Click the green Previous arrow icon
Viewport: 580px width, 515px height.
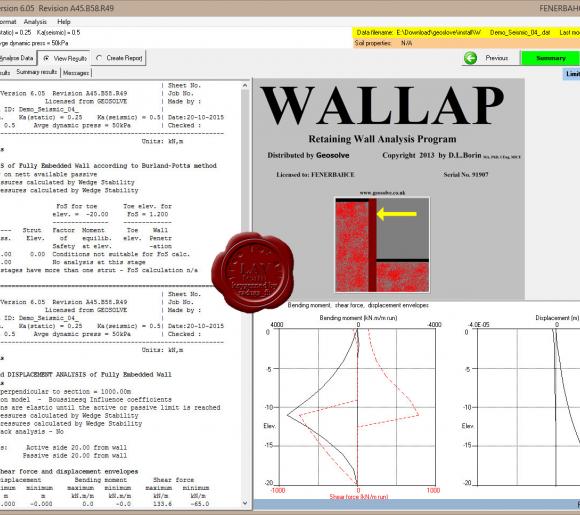(x=470, y=58)
